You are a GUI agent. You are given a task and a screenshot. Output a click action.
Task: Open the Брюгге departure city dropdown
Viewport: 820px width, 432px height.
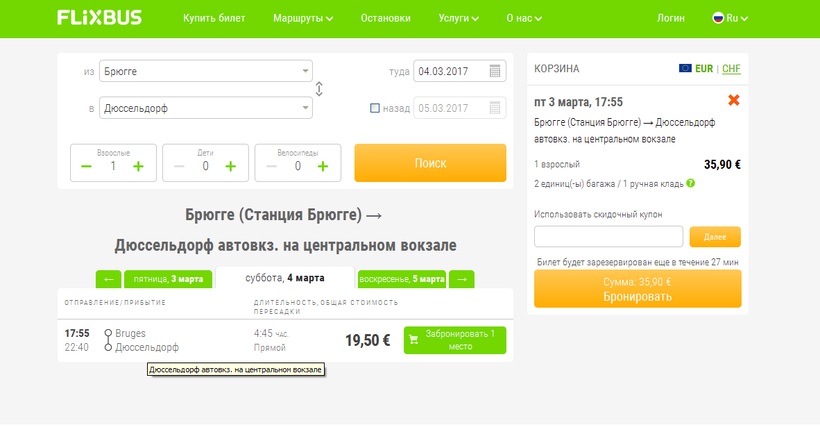point(206,71)
